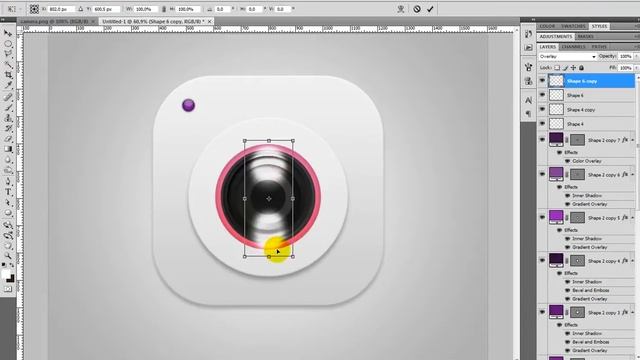640x360 pixels.
Task: Select the Dodge tool
Action: [x=8, y=171]
